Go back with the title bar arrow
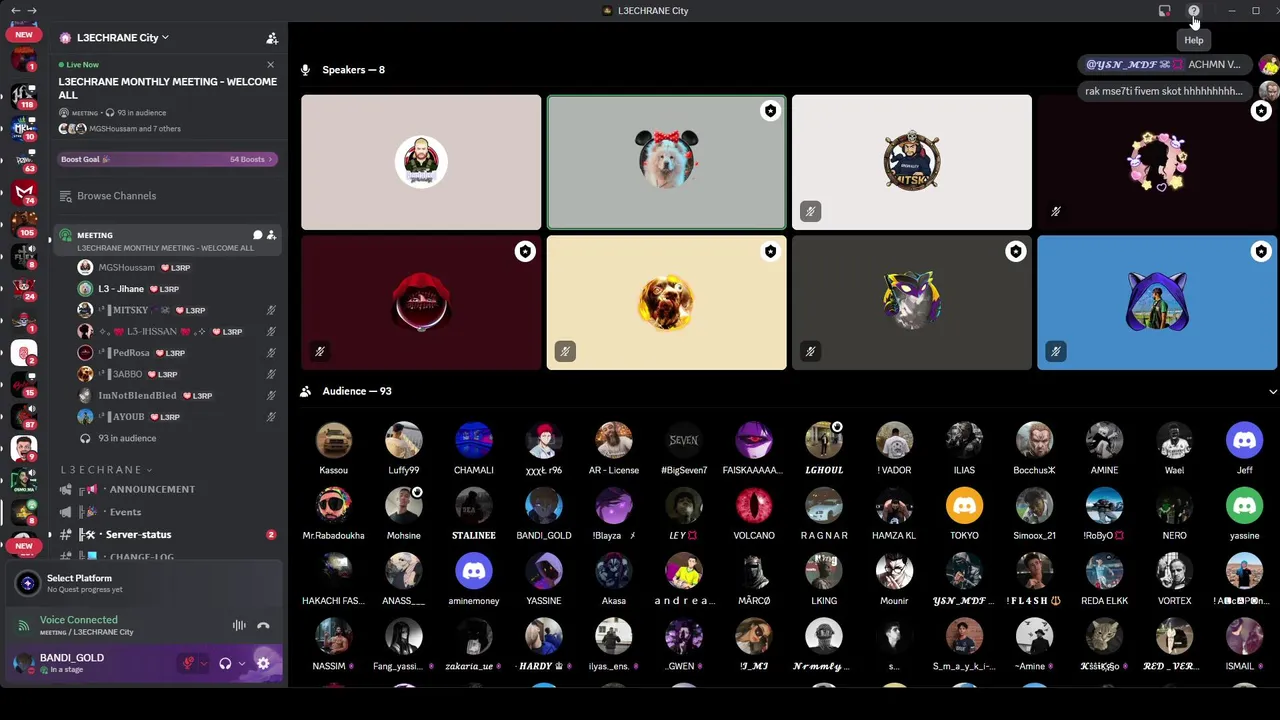 15,11
